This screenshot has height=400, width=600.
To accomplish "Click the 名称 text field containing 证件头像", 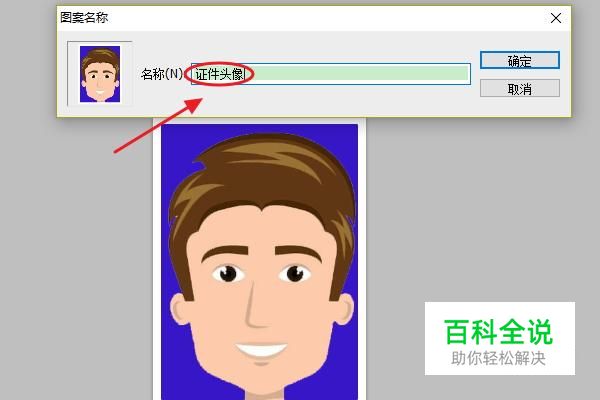I will 331,74.
